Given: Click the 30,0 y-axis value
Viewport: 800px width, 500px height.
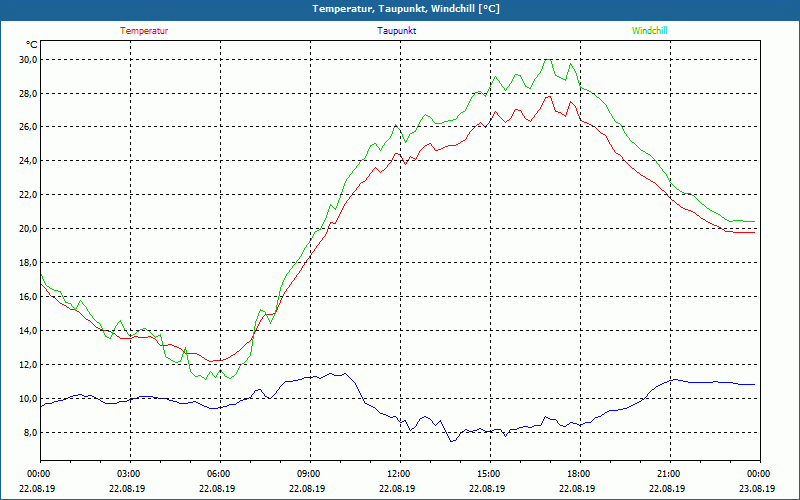Looking at the screenshot, I should (x=29, y=60).
